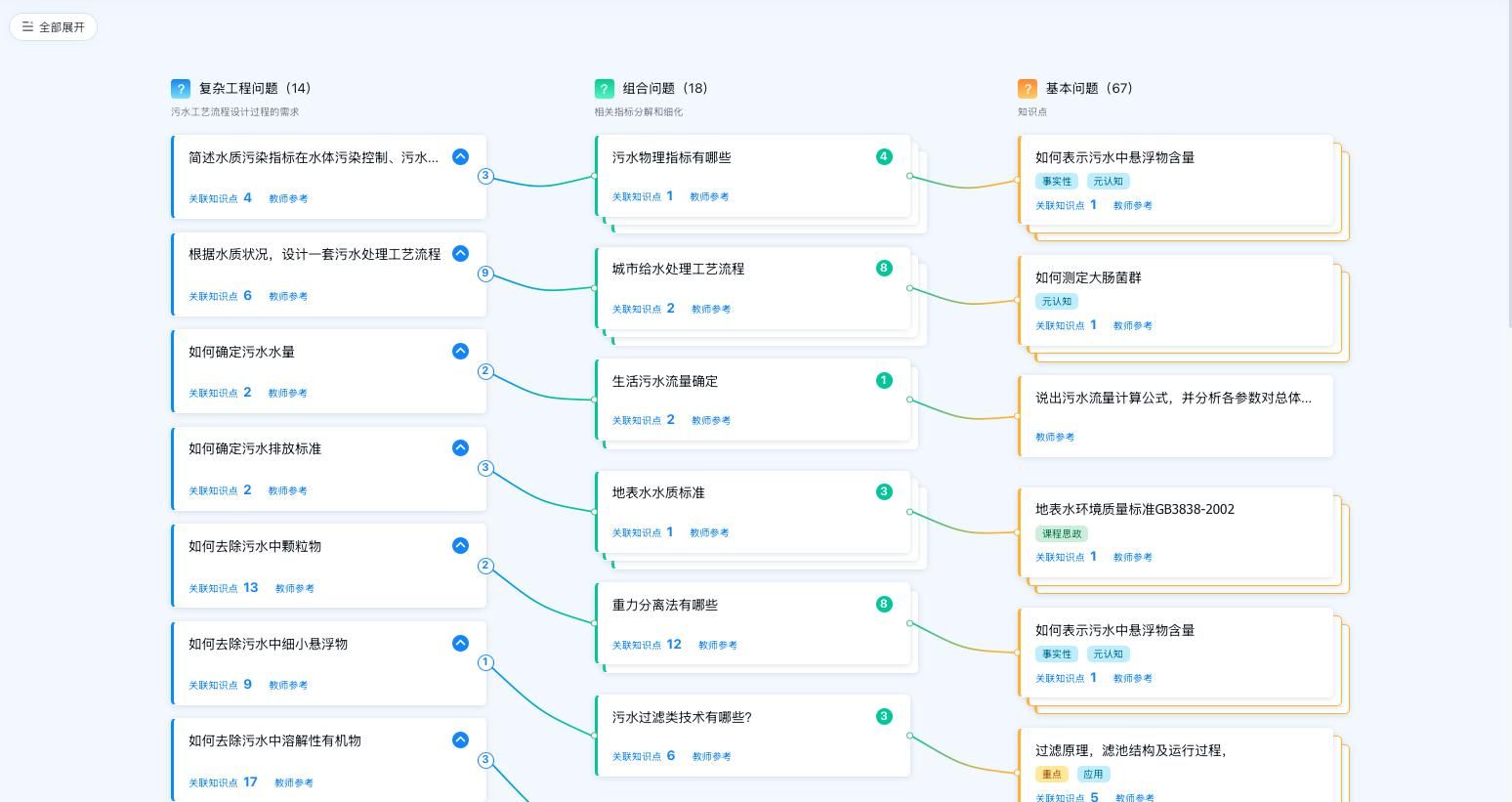
Task: Open 关联知识点 13 on 如何去除污水中颗粒物
Action: pos(224,588)
